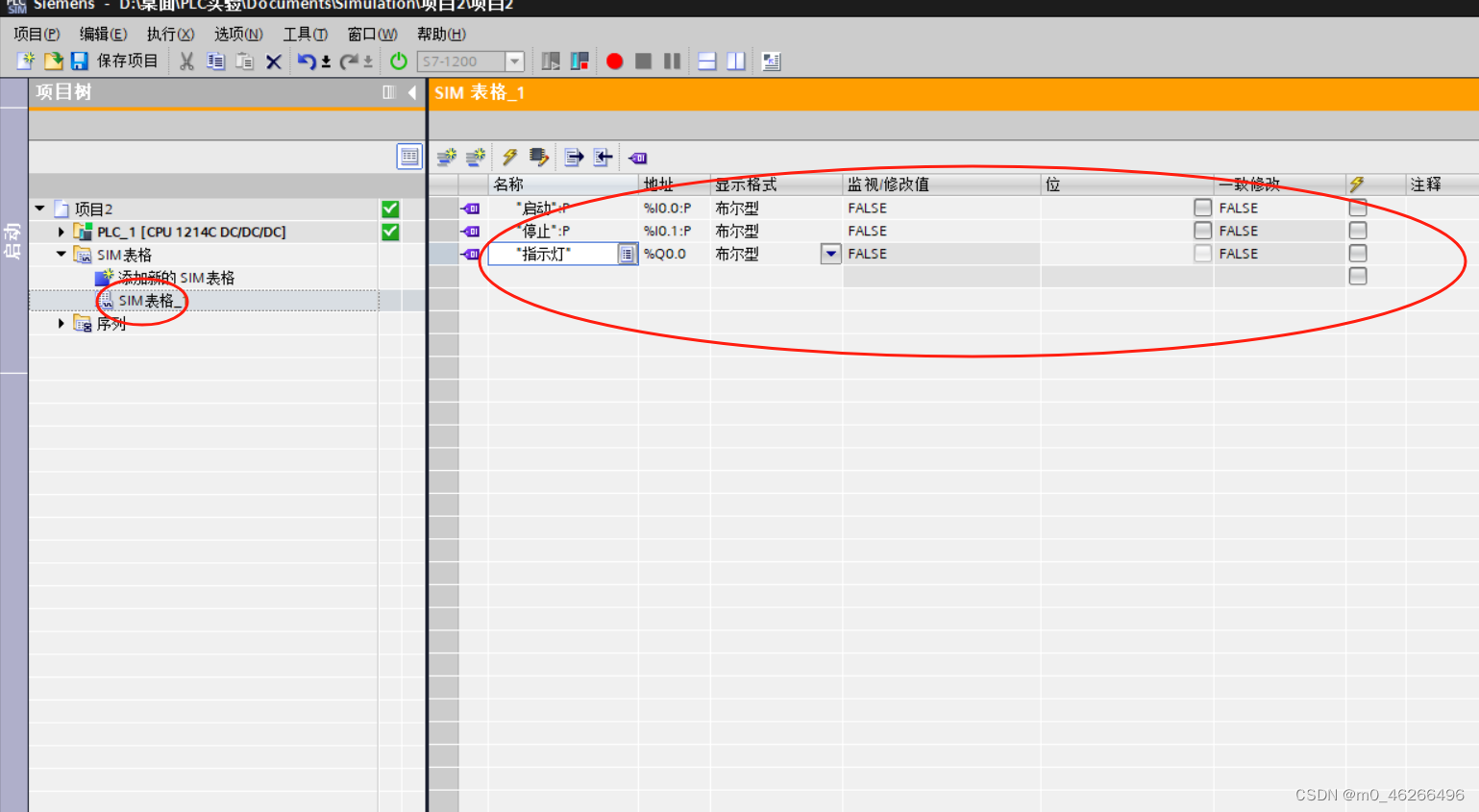Click the record icon to start recording
The height and width of the screenshot is (812, 1479).
point(615,61)
